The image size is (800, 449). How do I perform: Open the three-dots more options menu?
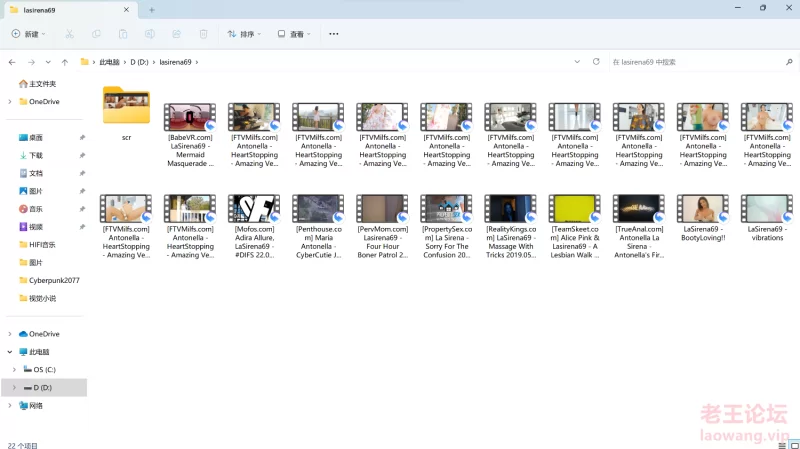tap(334, 34)
